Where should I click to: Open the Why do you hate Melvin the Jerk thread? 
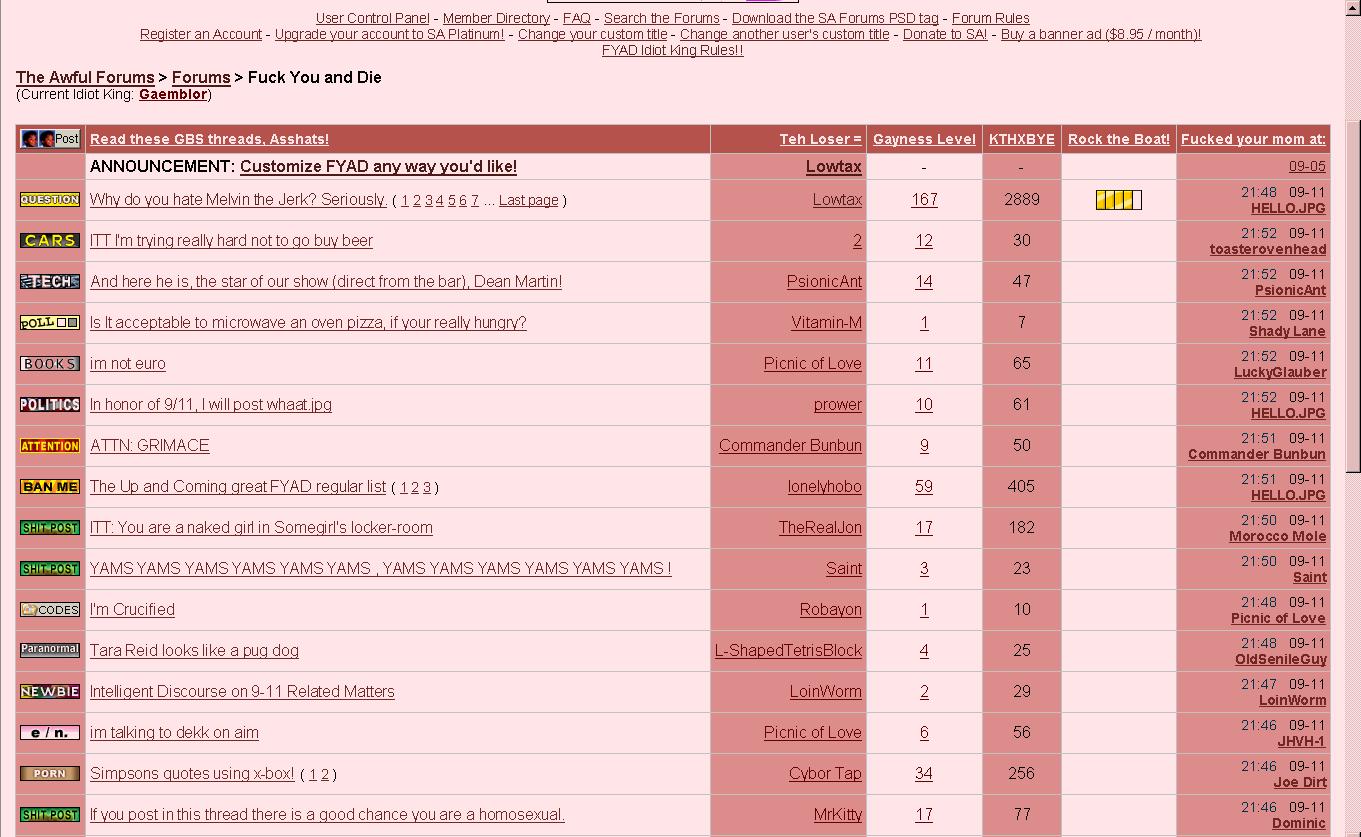pyautogui.click(x=238, y=200)
